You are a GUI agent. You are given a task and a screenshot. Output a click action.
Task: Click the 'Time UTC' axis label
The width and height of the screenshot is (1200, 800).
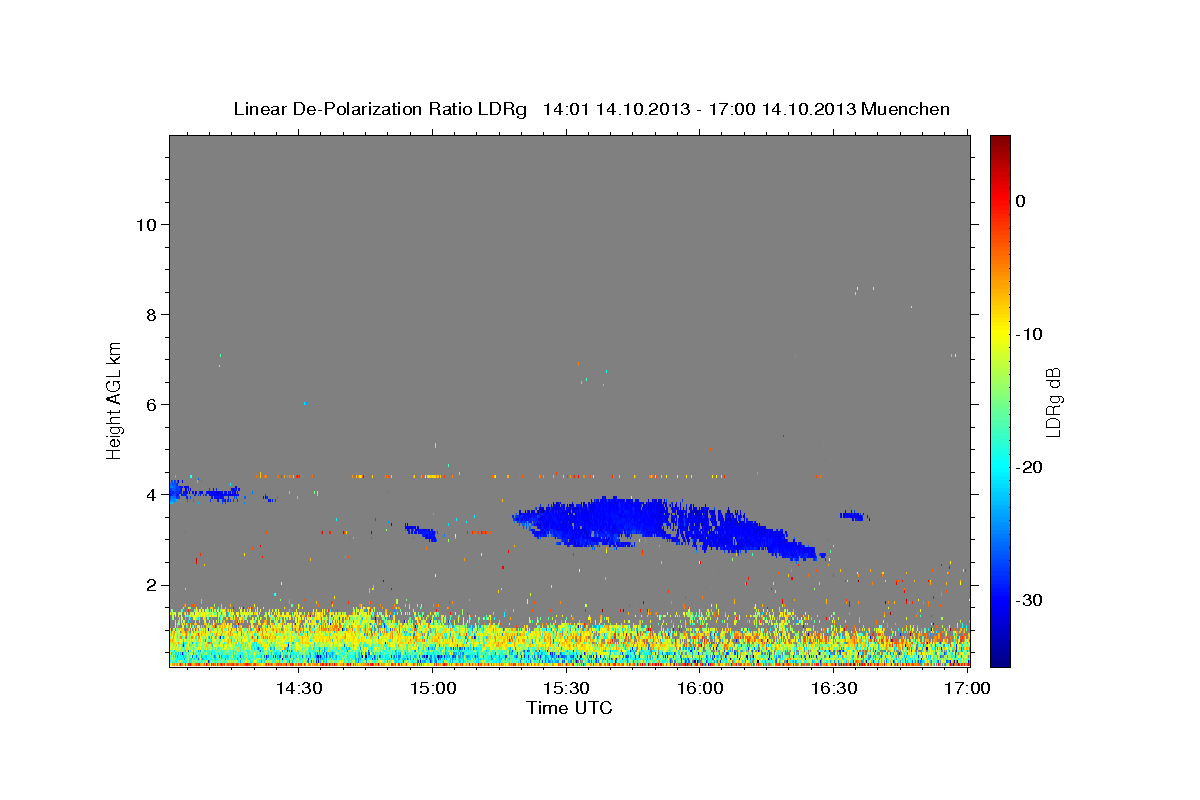pos(569,708)
